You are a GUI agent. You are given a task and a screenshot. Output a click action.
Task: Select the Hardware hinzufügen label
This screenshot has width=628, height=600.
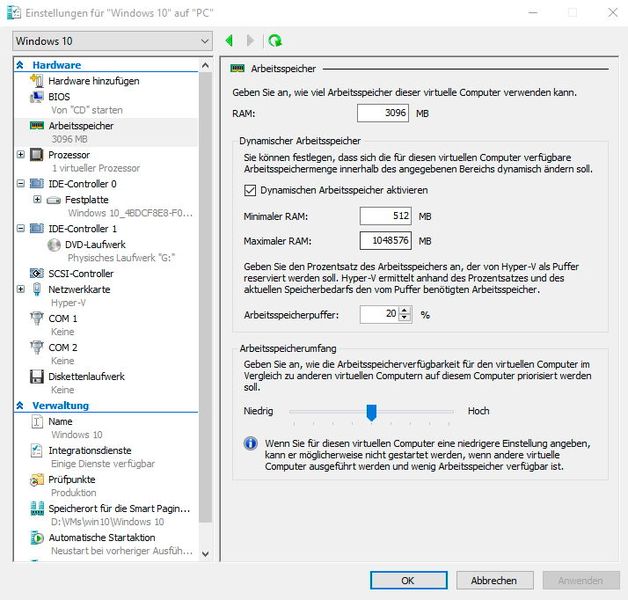94,81
